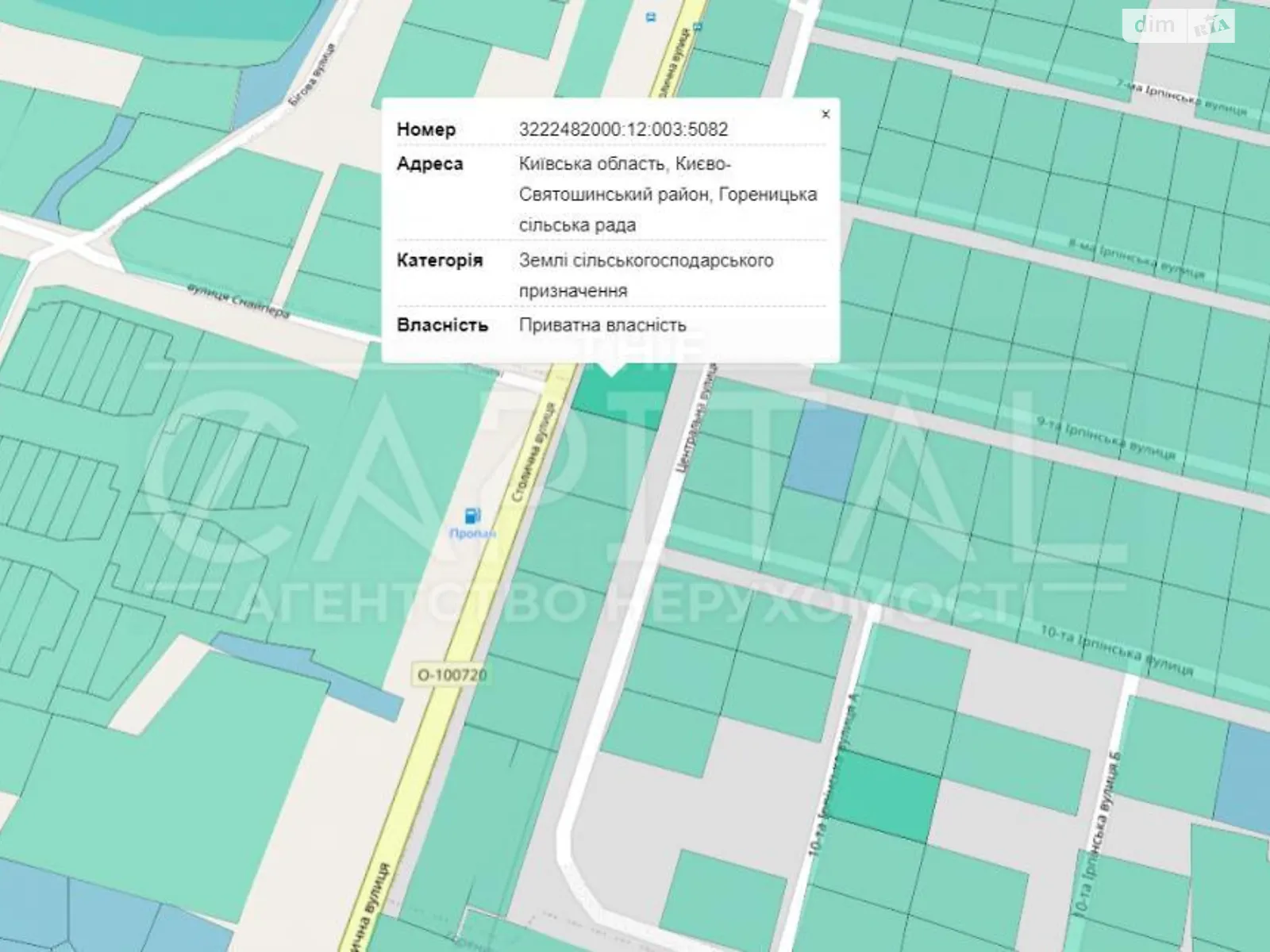Click the 'Центральна вулиця' street label
Viewport: 1270px width, 952px height.
698,420
